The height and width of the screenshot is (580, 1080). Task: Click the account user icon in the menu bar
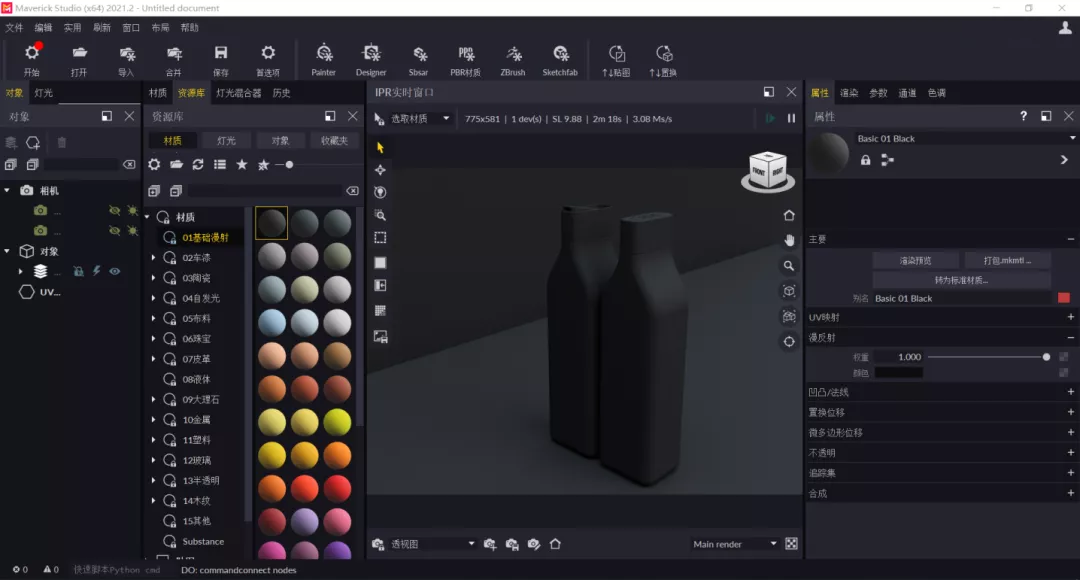pyautogui.click(x=1065, y=28)
